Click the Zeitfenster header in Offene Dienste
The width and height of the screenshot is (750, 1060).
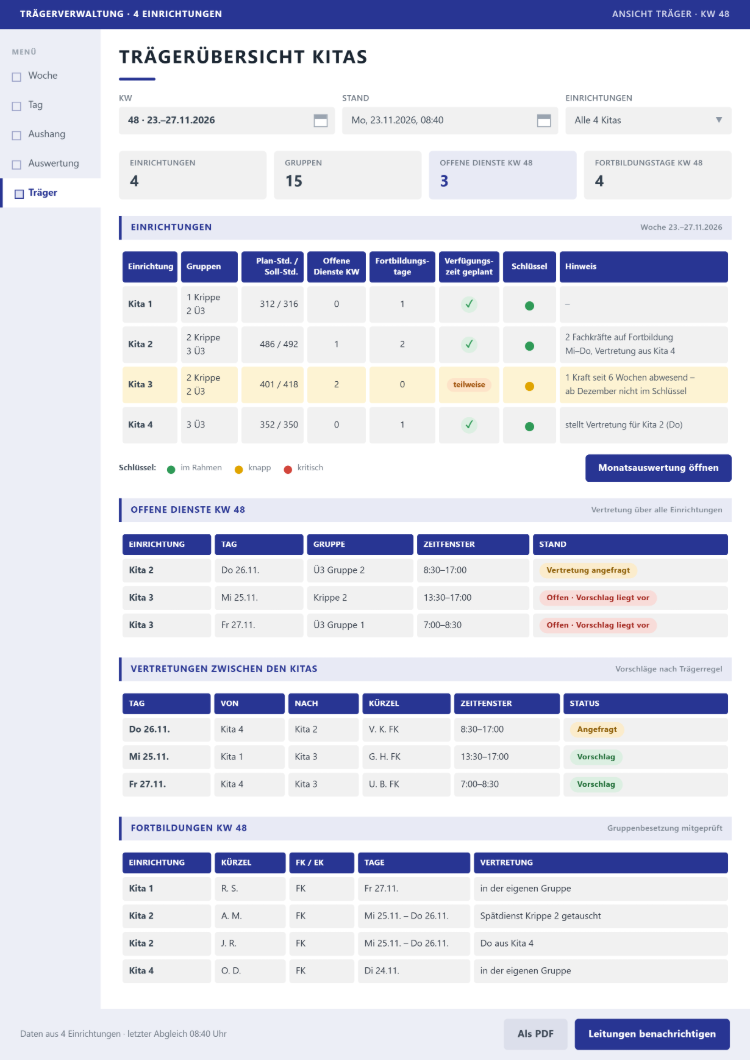473,544
